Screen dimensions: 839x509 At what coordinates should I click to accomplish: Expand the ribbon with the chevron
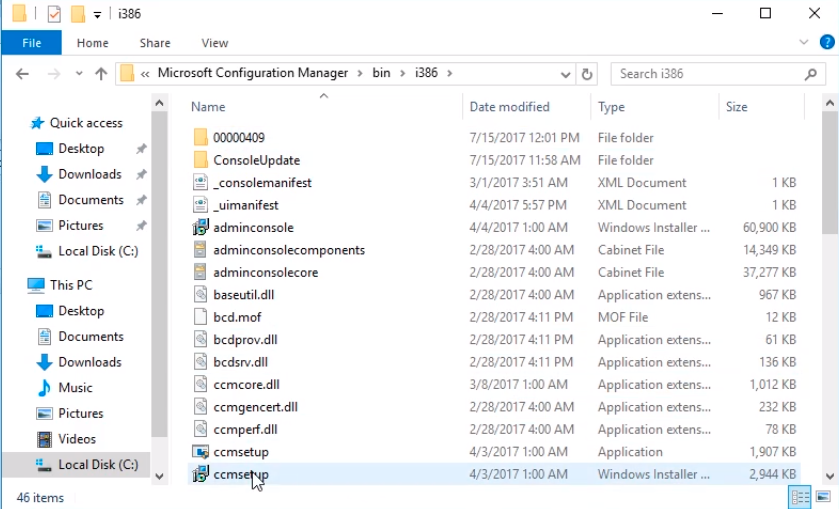point(803,42)
